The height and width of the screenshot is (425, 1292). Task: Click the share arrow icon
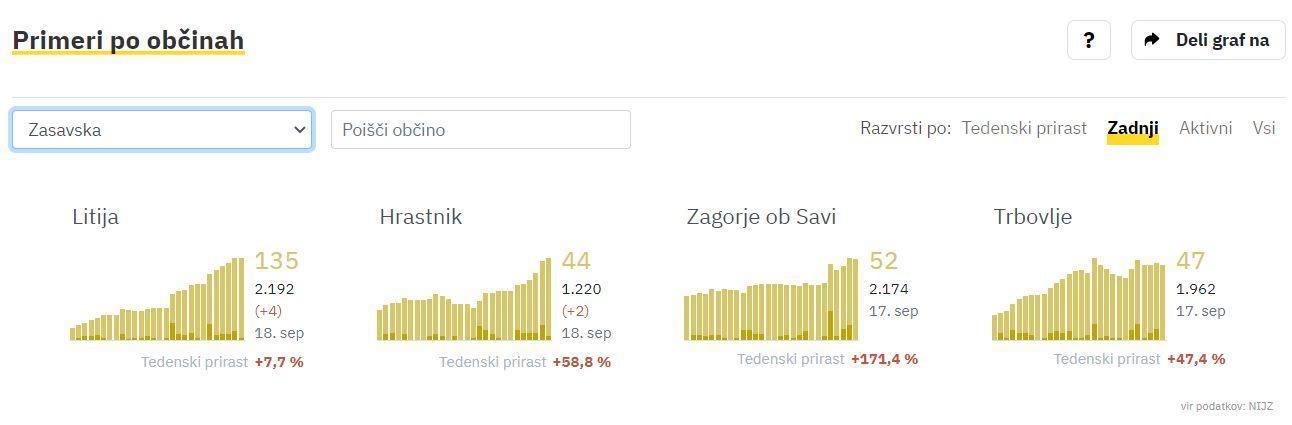click(1152, 40)
